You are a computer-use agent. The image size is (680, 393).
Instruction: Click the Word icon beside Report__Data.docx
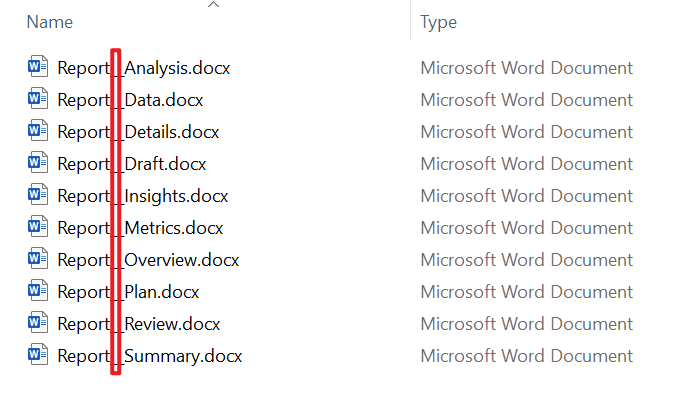pyautogui.click(x=38, y=98)
